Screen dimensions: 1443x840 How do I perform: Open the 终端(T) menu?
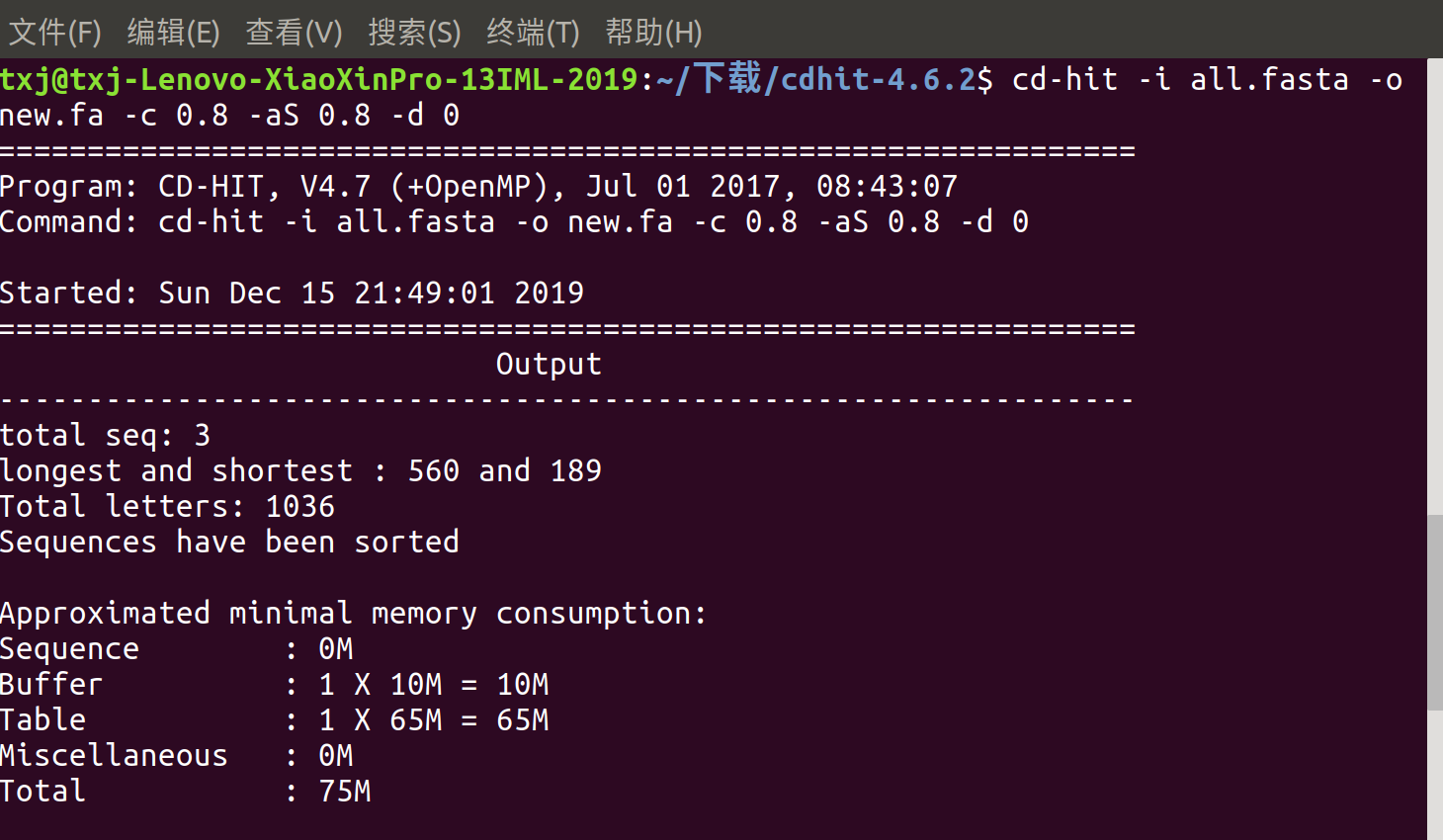coord(533,32)
